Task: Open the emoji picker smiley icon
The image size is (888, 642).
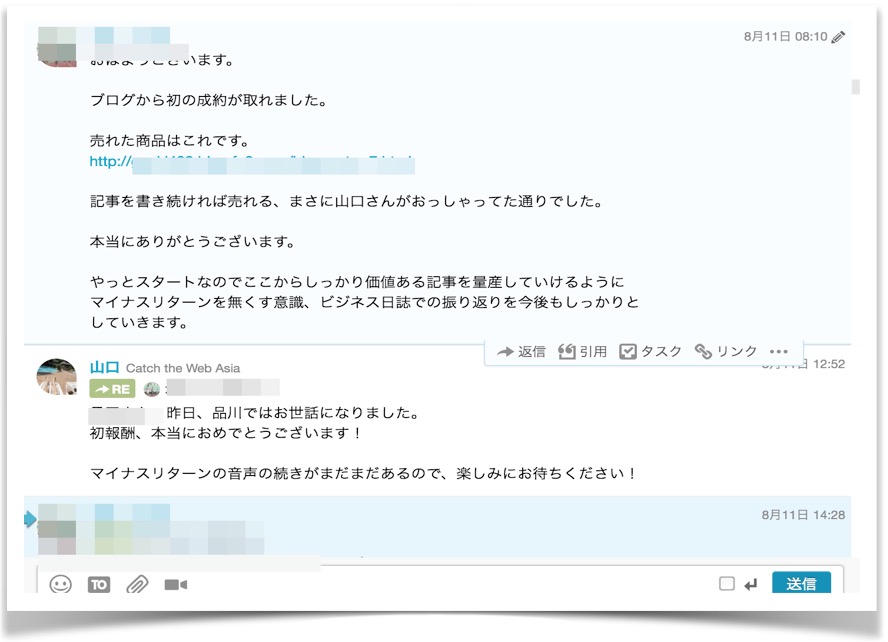Action: [x=61, y=584]
